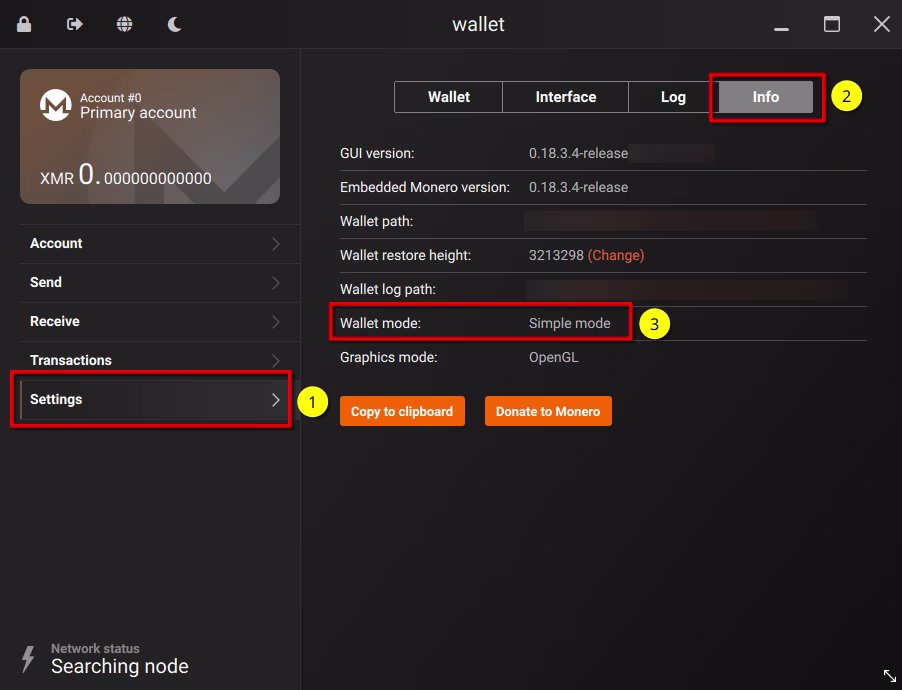Toggle dark mode with moon icon
Screen dimensions: 902x690
(x=175, y=24)
